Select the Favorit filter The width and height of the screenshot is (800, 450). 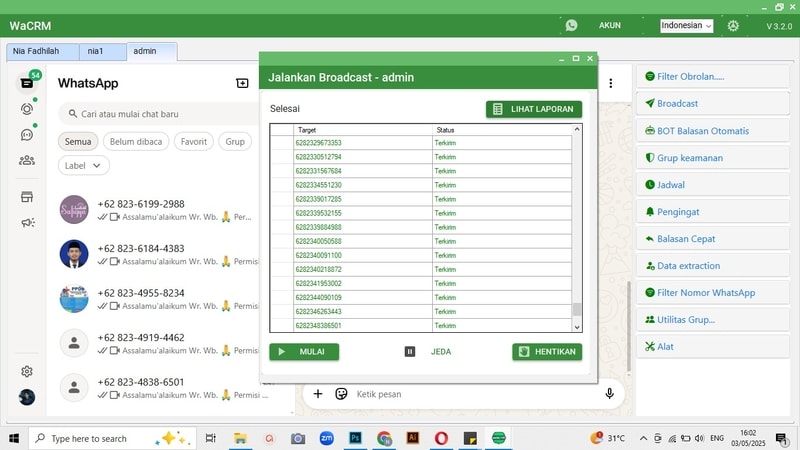point(193,141)
